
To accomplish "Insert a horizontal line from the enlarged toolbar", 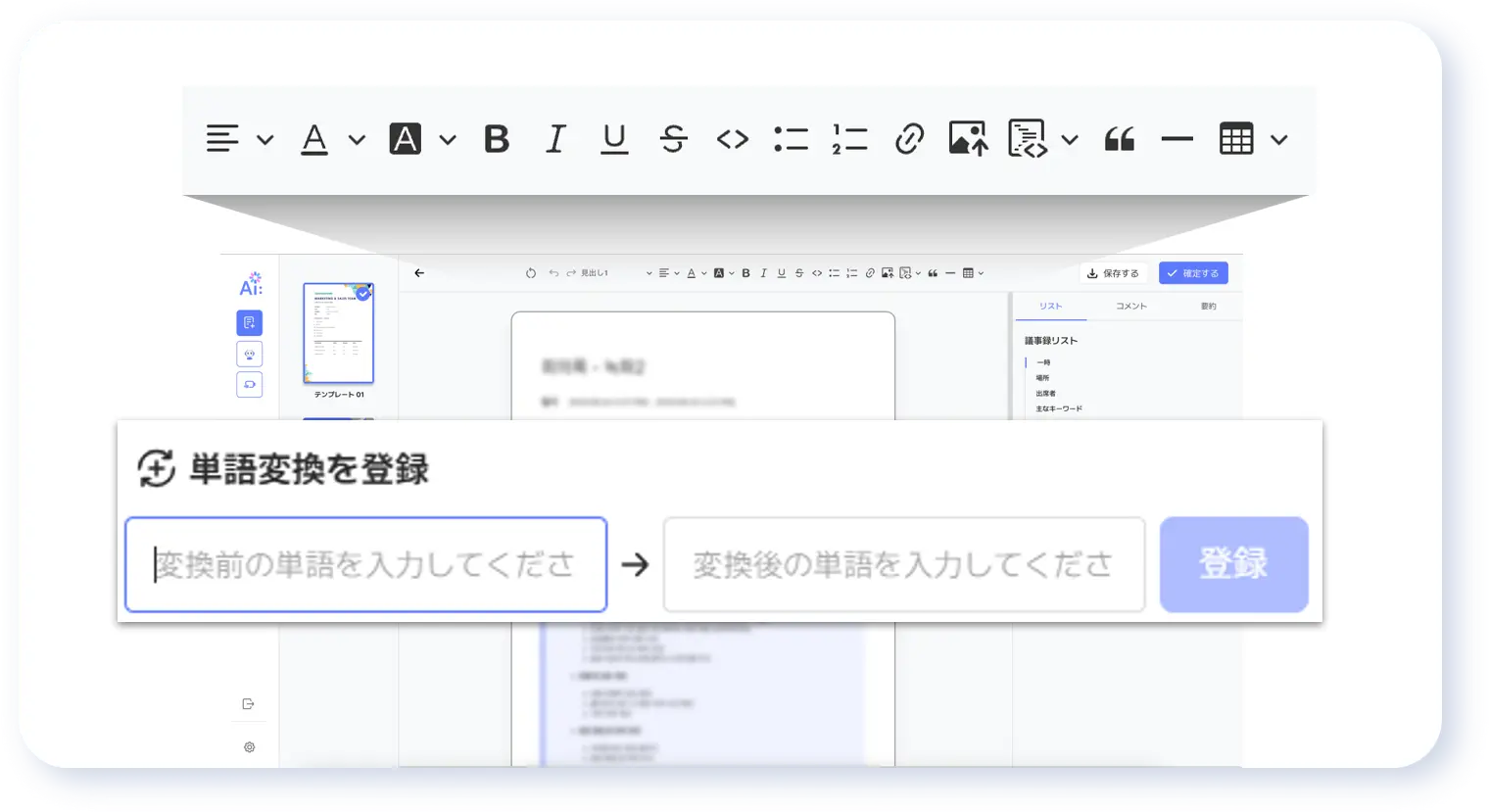I will pos(1177,139).
